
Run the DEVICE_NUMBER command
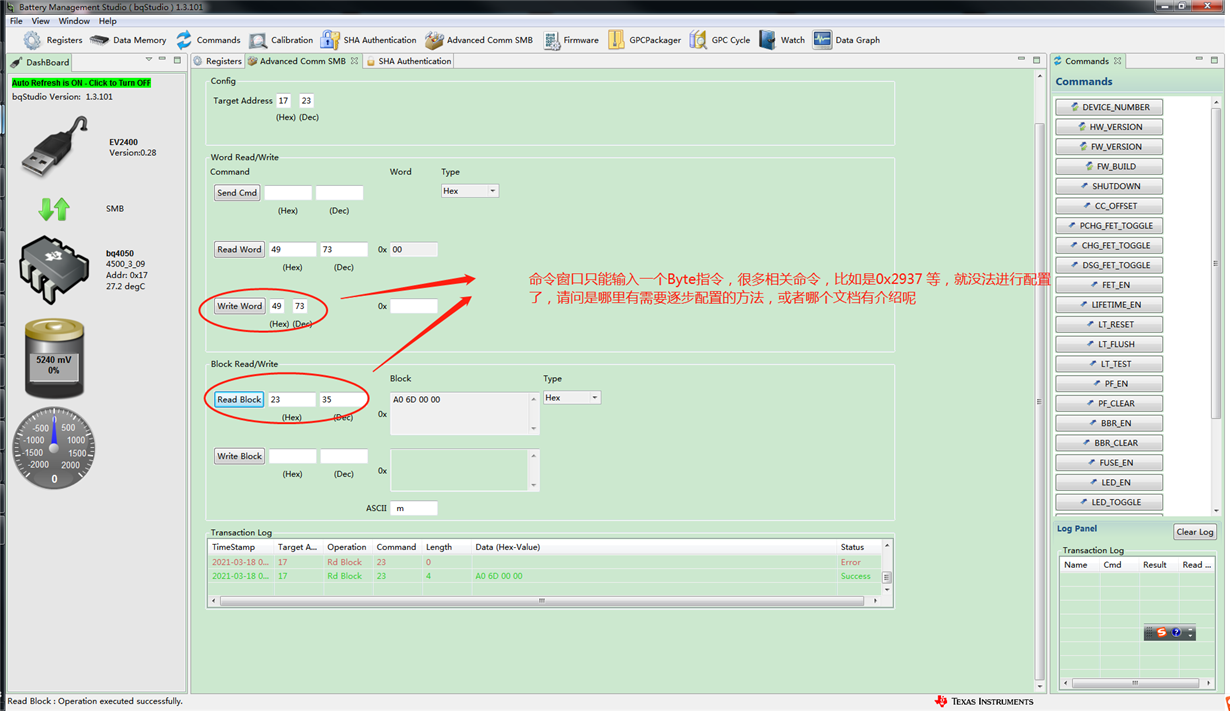pos(1109,107)
